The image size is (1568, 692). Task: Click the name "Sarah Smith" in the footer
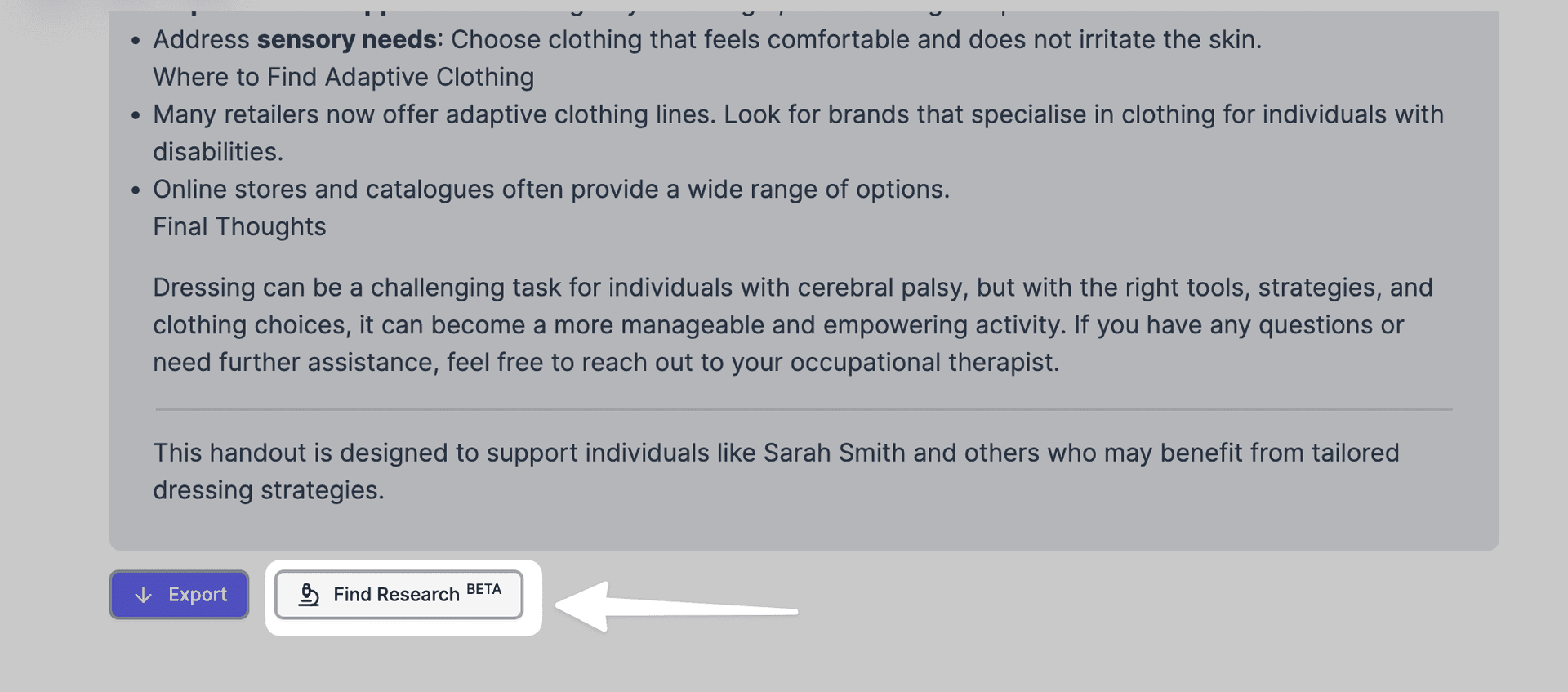click(x=834, y=453)
